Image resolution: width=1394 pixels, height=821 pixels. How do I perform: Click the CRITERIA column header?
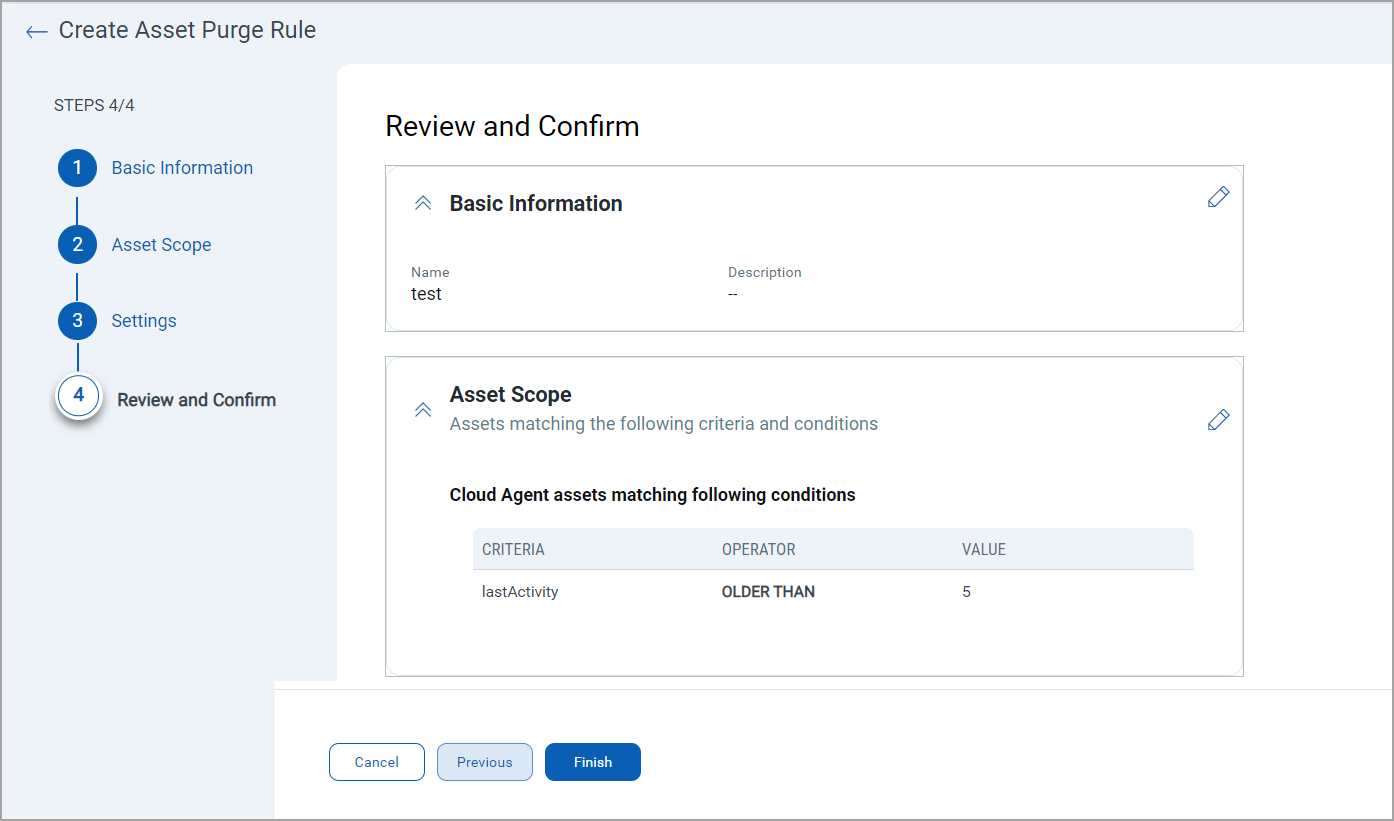tap(513, 550)
